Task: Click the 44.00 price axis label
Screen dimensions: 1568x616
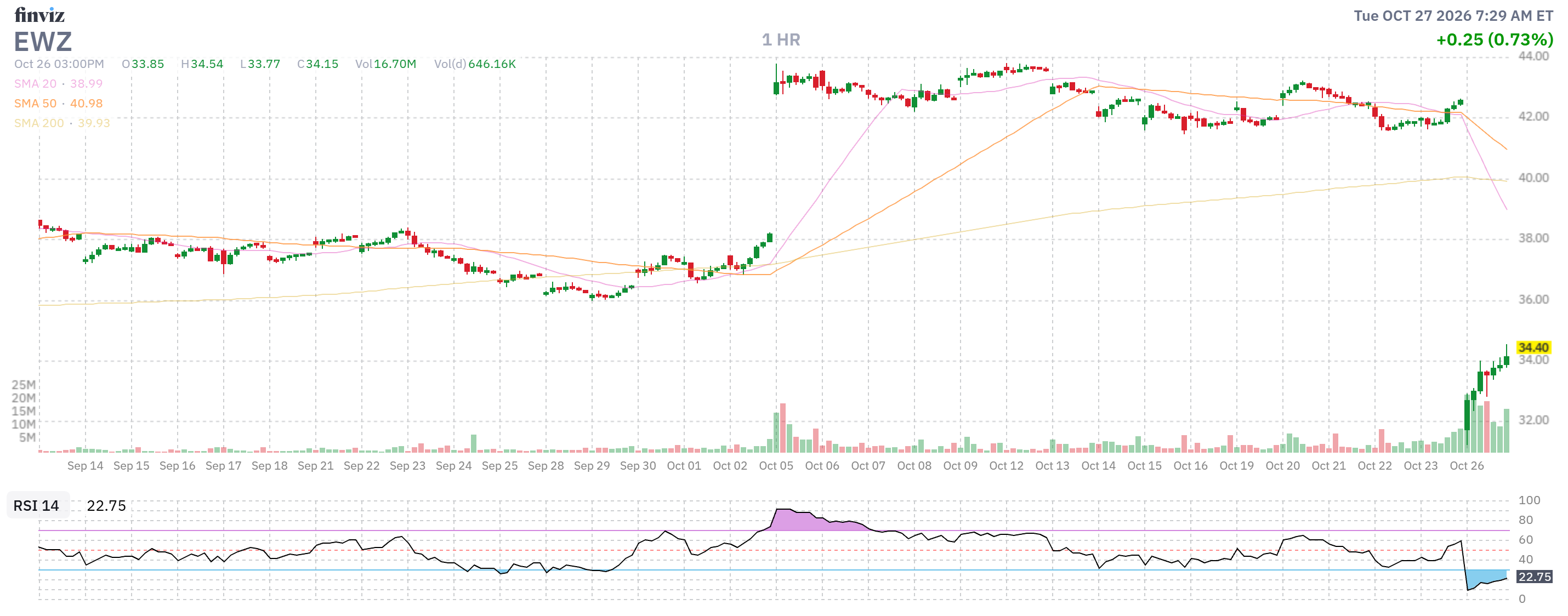Action: pos(1533,56)
